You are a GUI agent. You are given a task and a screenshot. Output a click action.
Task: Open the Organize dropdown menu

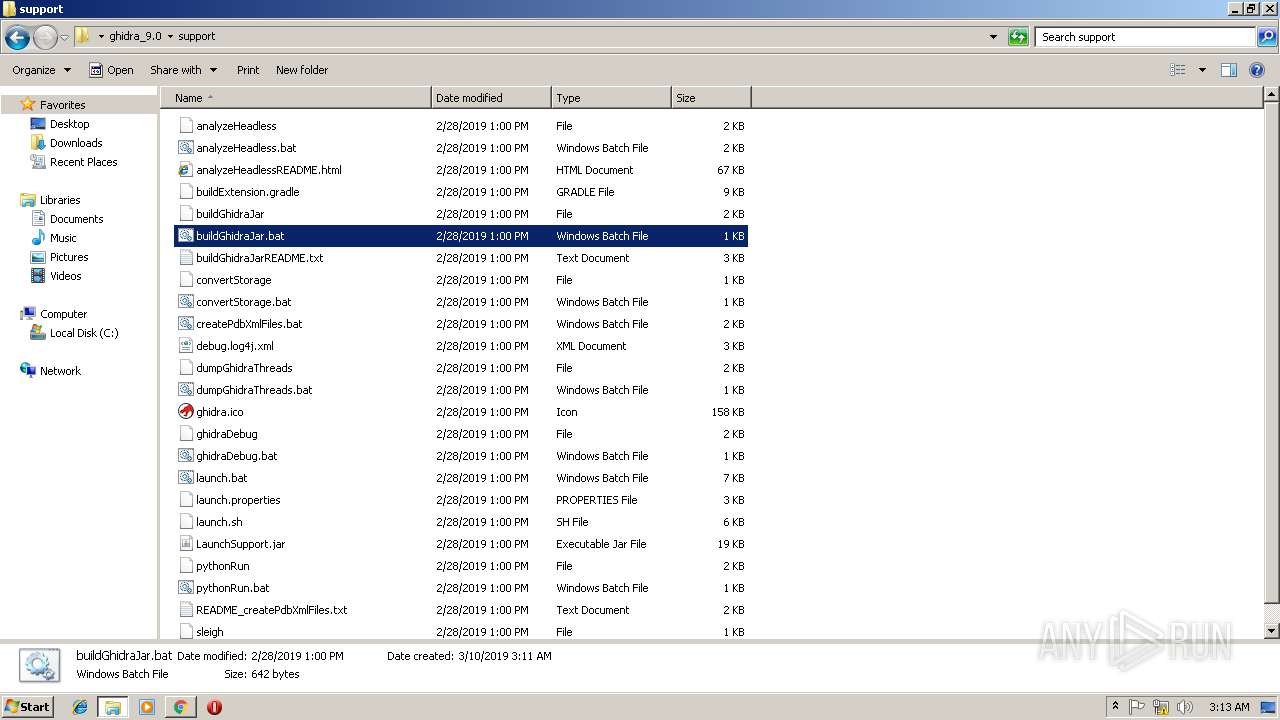tap(42, 70)
